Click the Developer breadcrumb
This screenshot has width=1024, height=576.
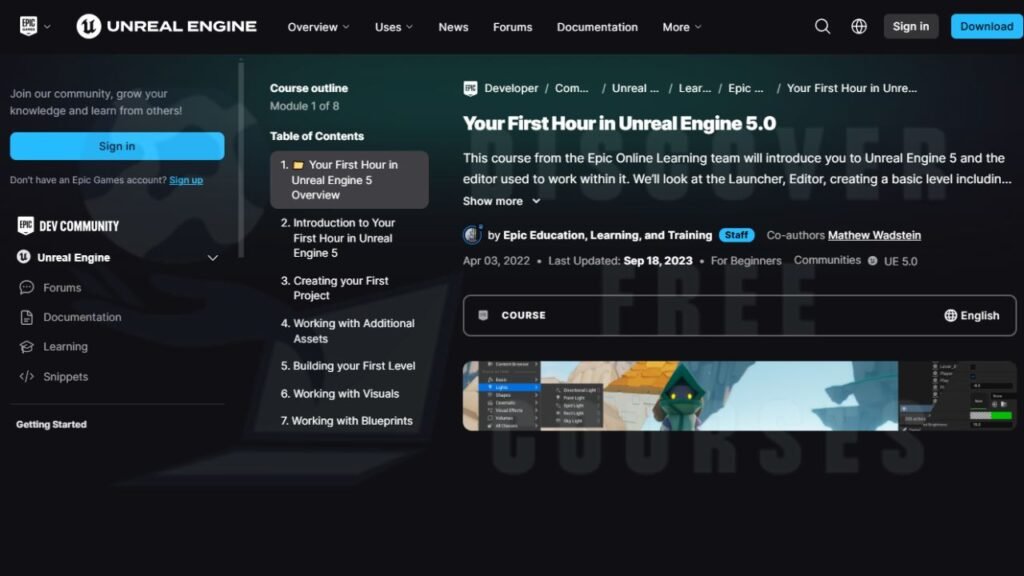click(511, 88)
